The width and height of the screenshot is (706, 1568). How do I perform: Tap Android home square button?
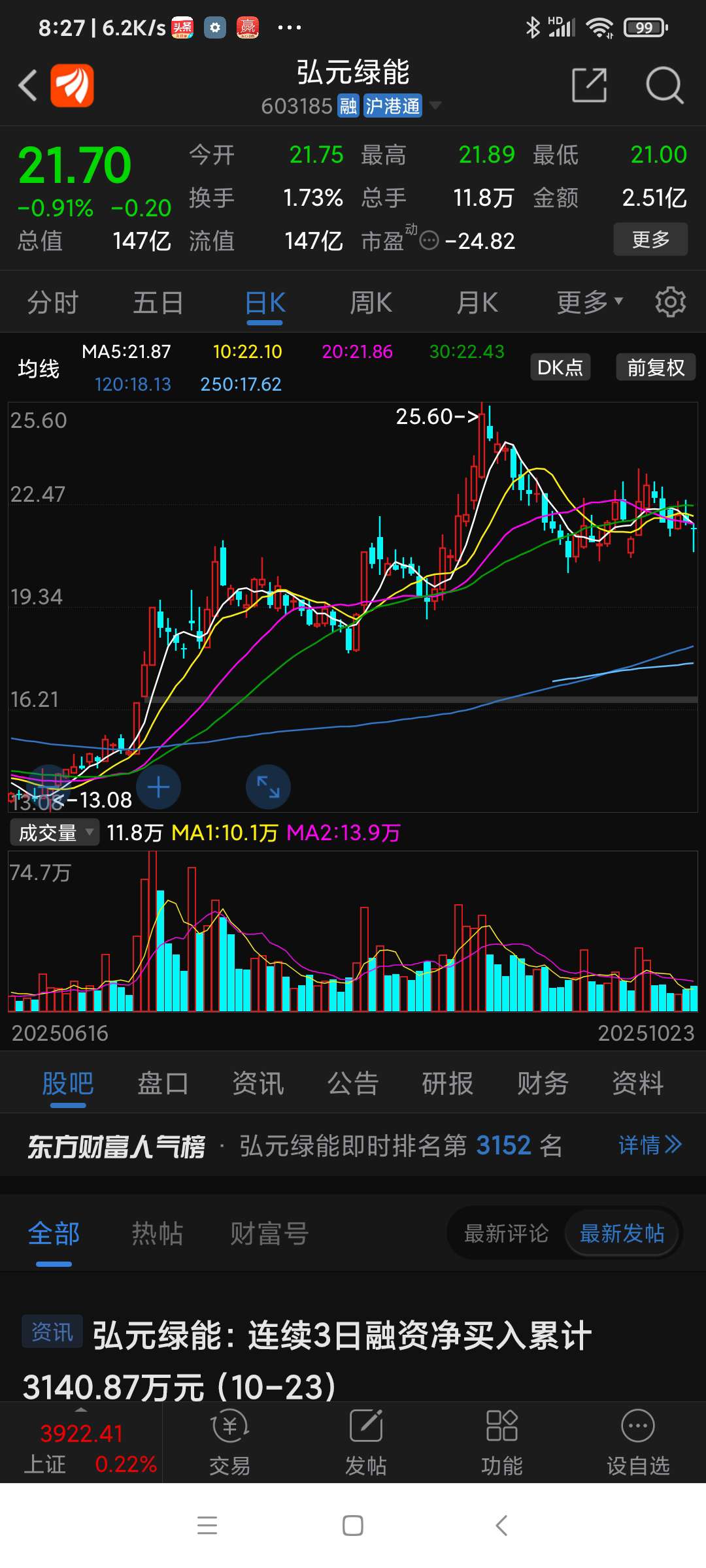pyautogui.click(x=353, y=1526)
